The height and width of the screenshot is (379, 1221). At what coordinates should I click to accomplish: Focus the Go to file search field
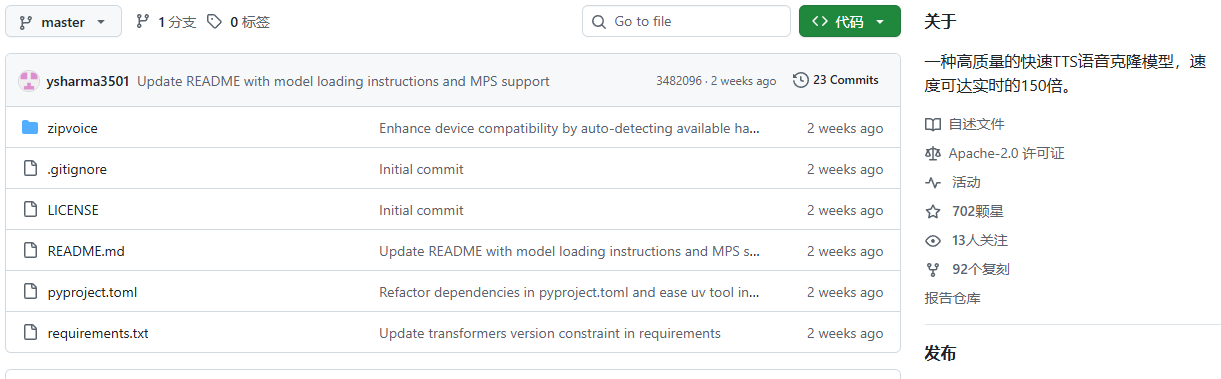tap(686, 21)
